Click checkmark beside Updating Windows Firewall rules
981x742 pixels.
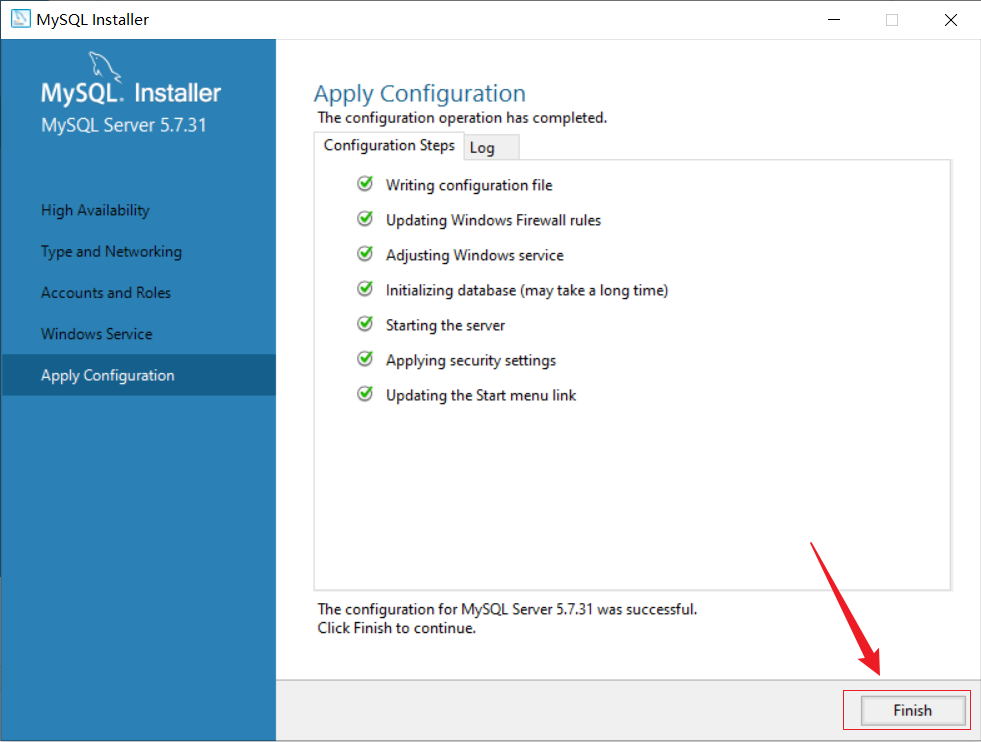365,219
